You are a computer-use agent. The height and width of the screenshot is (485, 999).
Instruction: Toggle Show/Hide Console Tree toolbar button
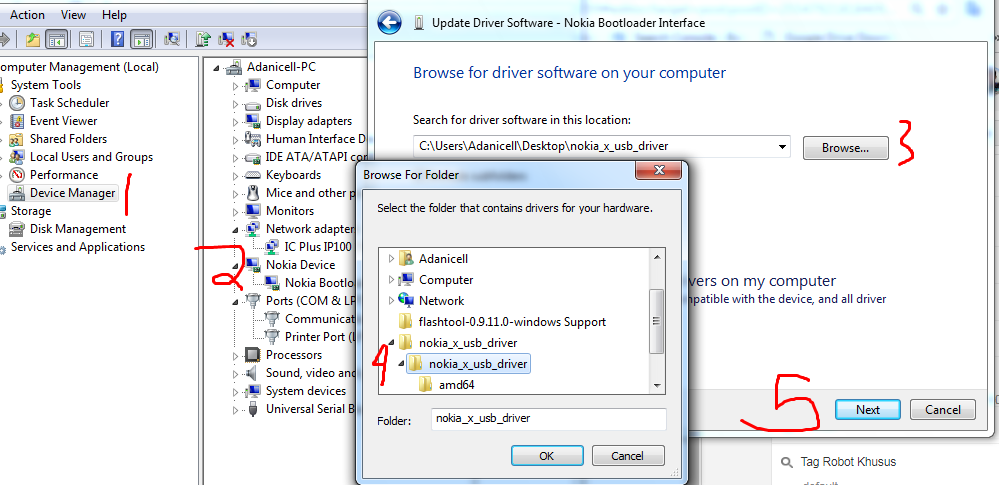click(57, 40)
